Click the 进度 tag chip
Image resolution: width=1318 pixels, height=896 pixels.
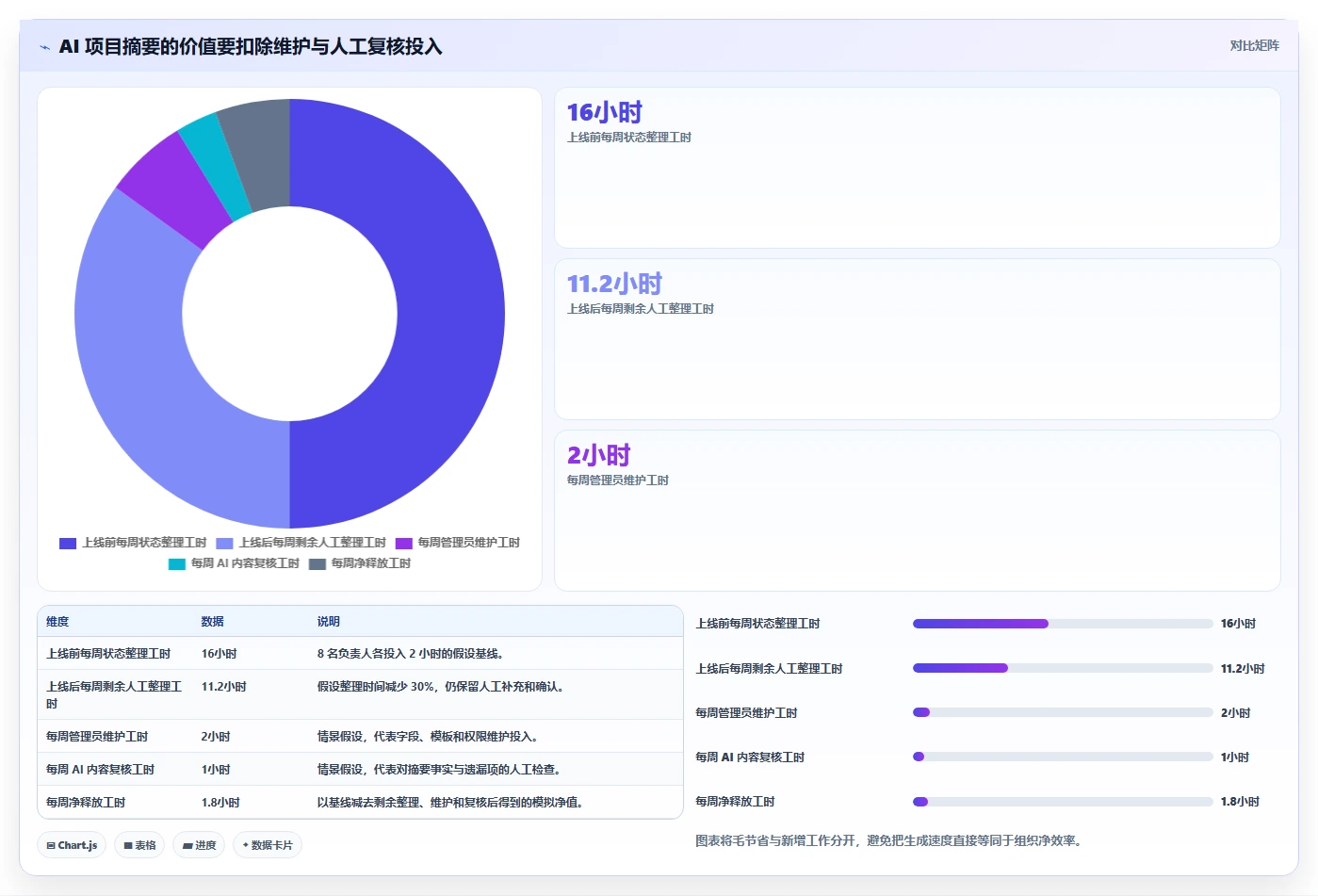[199, 845]
